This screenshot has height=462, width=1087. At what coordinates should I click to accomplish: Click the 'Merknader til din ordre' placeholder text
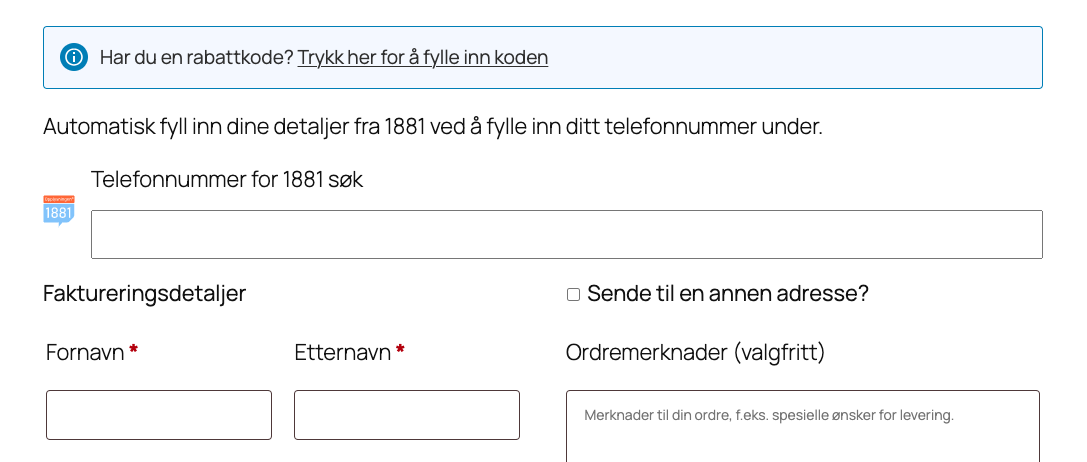click(x=768, y=414)
